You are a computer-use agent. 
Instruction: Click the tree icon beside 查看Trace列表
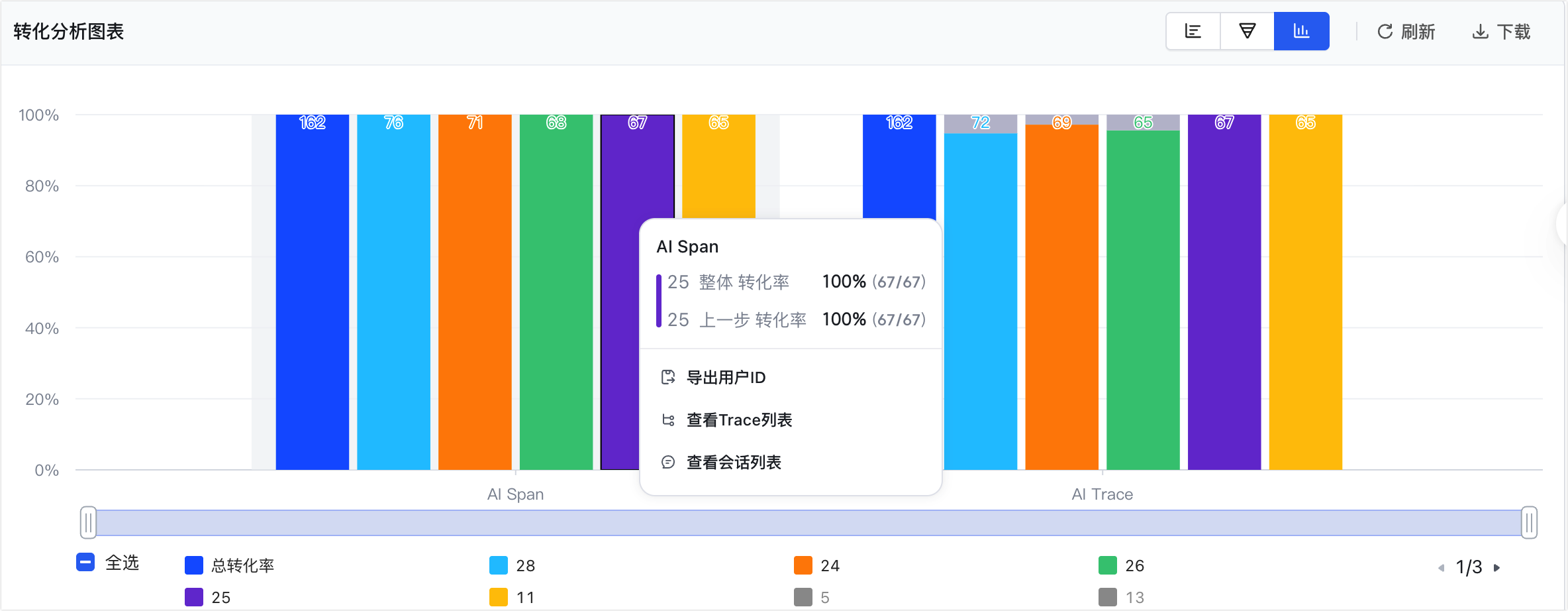pyautogui.click(x=668, y=420)
